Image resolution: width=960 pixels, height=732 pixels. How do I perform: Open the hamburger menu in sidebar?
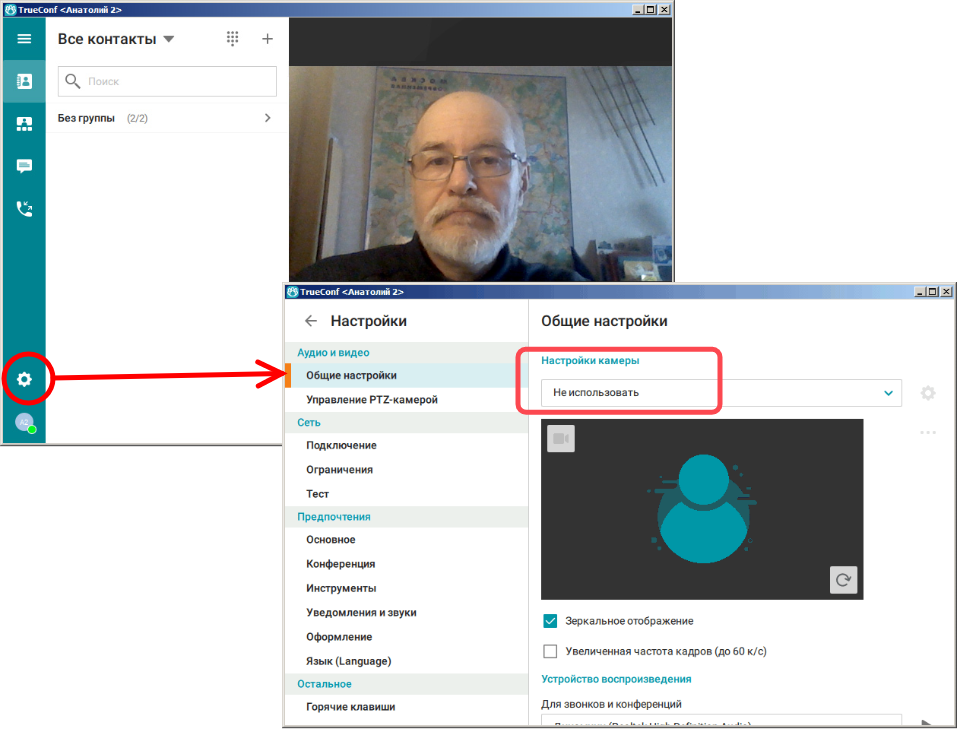(24, 39)
